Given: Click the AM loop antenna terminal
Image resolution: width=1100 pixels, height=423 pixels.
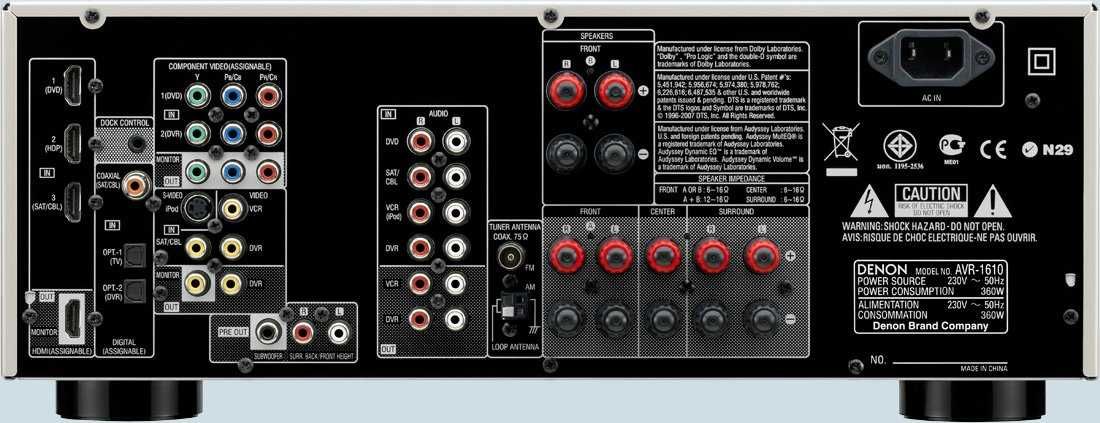Looking at the screenshot, I should click(512, 307).
